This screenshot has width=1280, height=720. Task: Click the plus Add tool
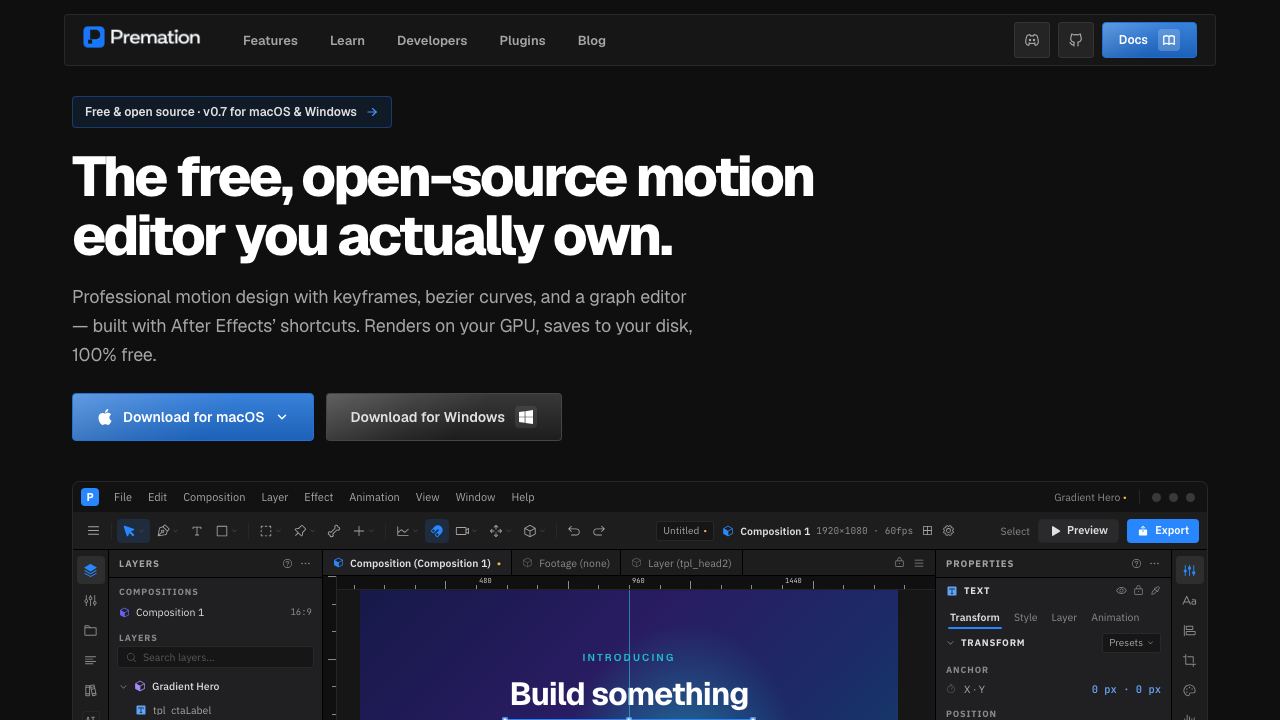point(359,531)
